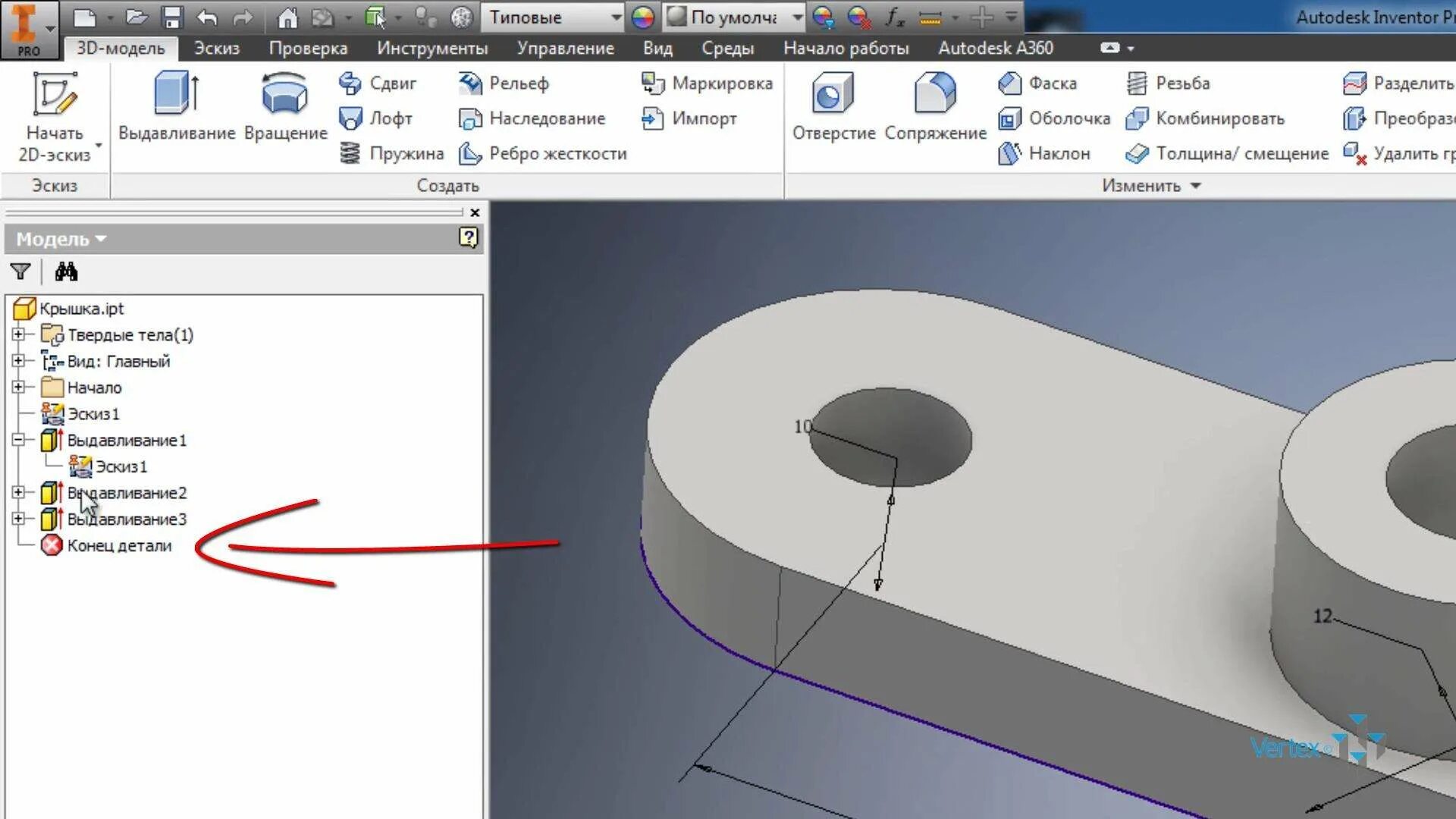Select the Фаска (Chamfer) tool
This screenshot has height=819, width=1456.
pyautogui.click(x=1037, y=83)
